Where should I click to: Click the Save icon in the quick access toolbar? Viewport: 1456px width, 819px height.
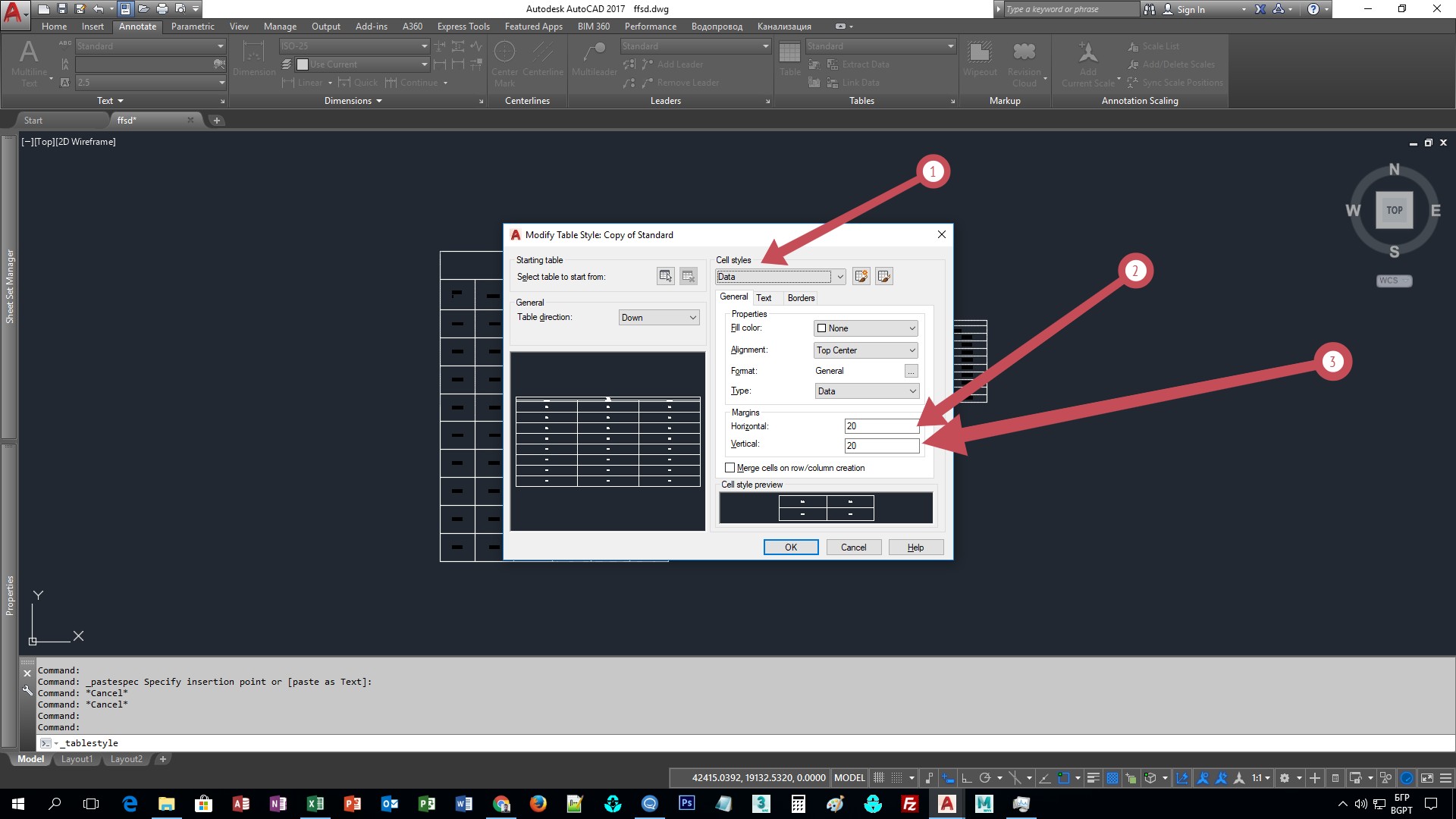pos(62,9)
